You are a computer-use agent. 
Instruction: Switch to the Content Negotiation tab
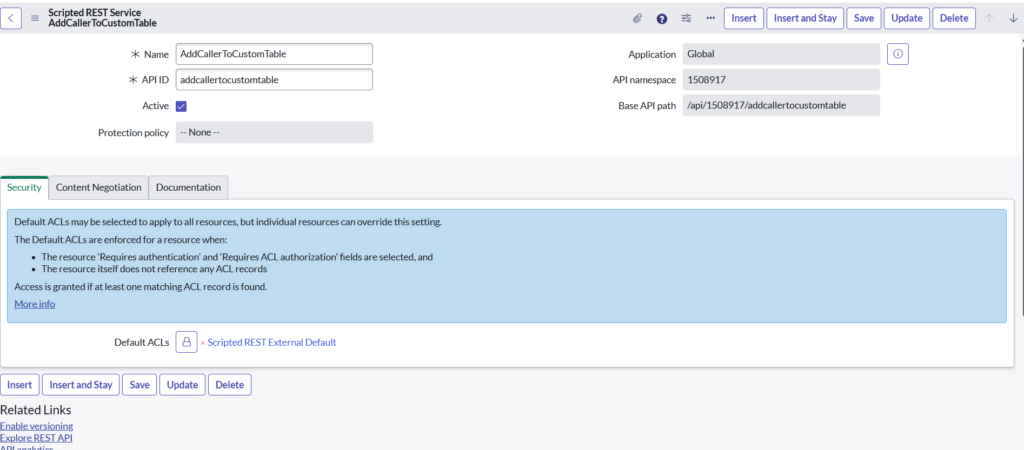click(x=98, y=187)
